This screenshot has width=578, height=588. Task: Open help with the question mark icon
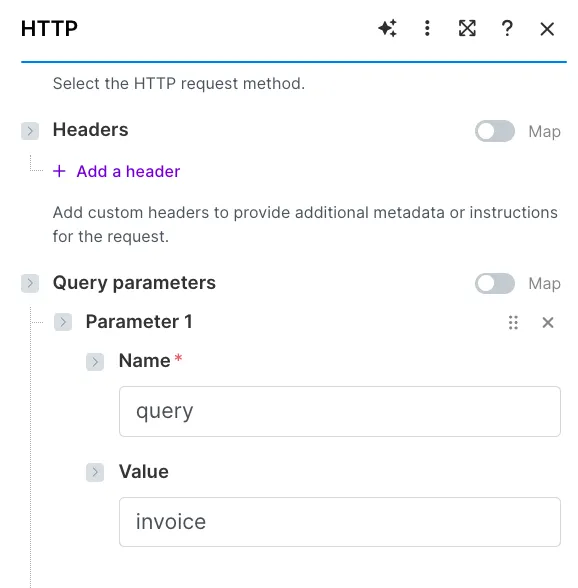coord(507,28)
